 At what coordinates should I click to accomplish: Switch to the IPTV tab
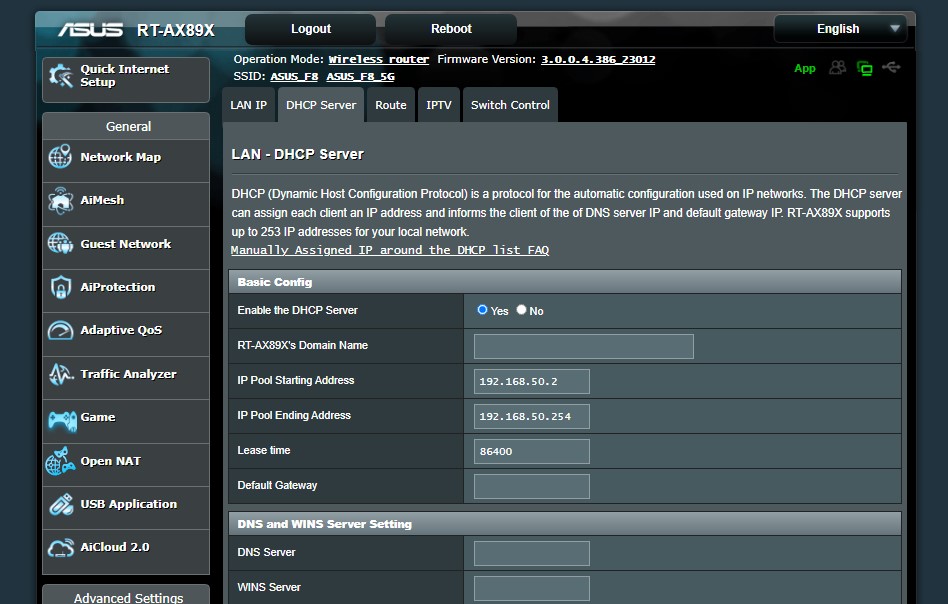pyautogui.click(x=439, y=105)
